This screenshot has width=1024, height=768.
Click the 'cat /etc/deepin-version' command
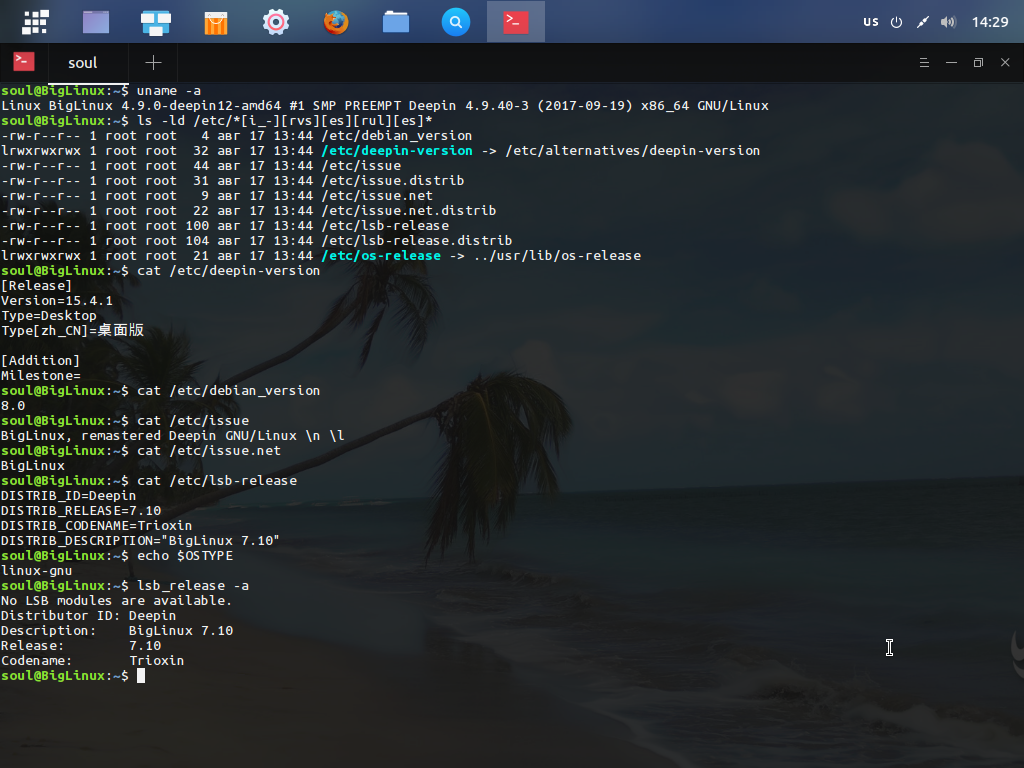pos(229,271)
